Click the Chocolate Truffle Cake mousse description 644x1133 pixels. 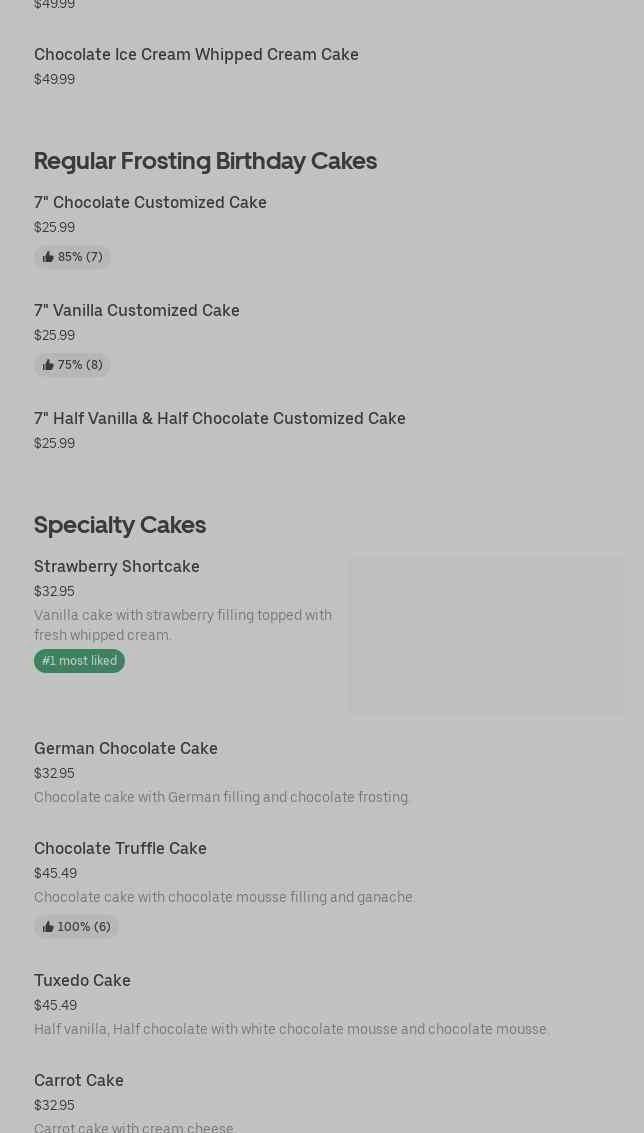[x=224, y=897]
